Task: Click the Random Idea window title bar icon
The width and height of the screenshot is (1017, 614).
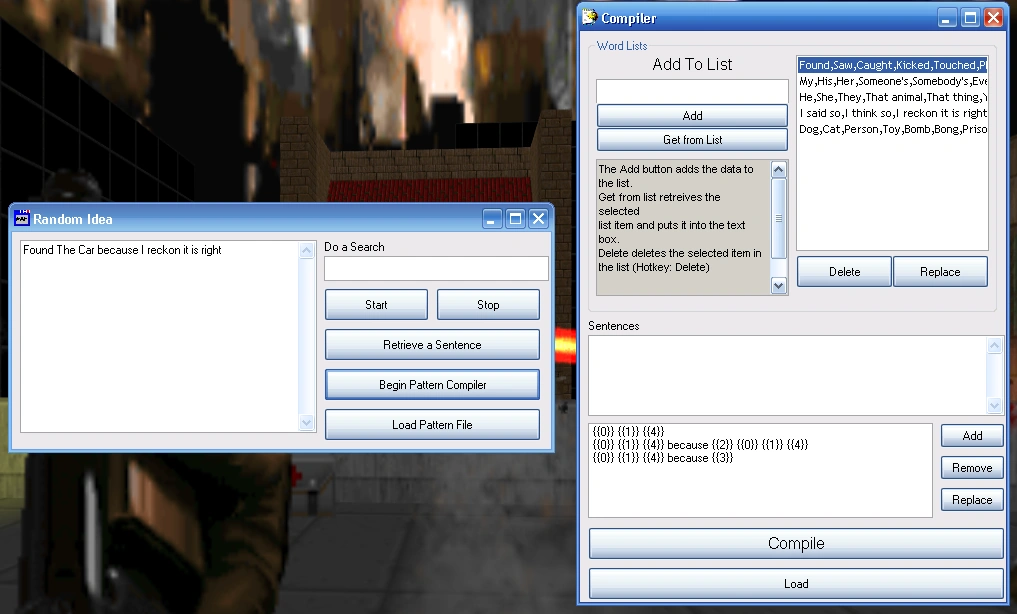Action: [22, 218]
